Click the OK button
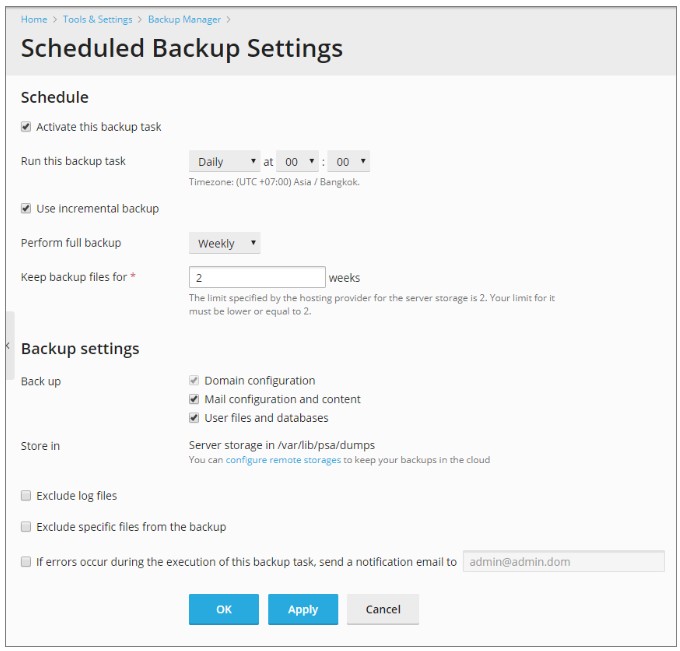 224,609
